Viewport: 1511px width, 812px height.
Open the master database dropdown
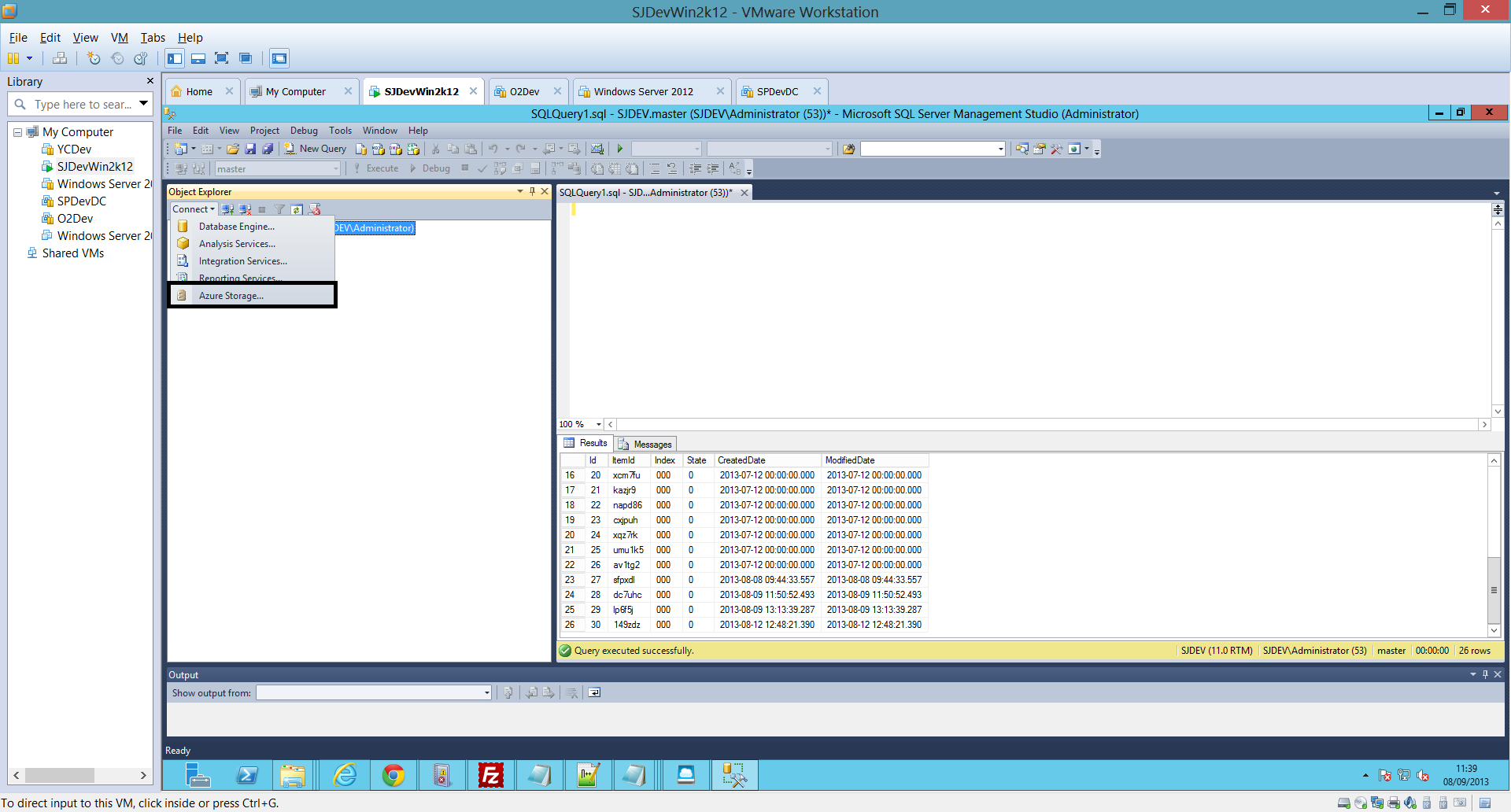[x=335, y=168]
